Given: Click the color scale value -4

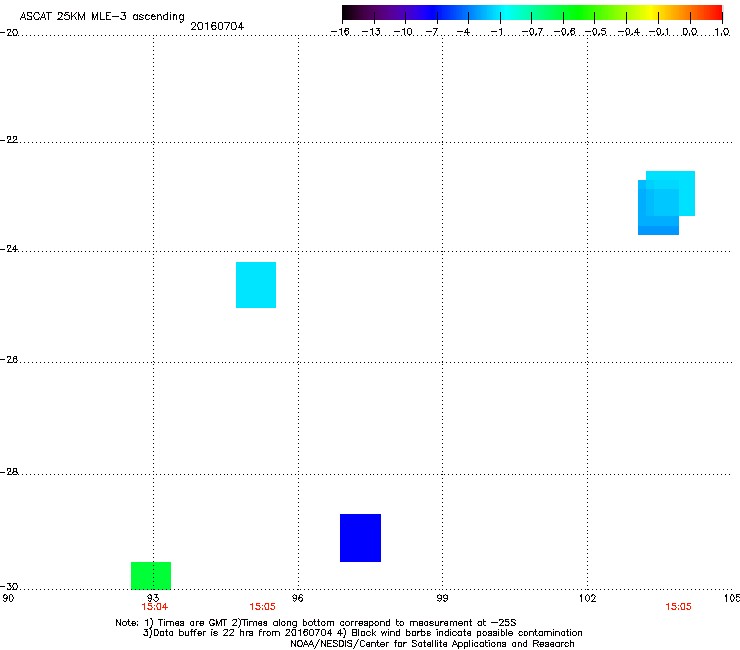Looking at the screenshot, I should click(463, 32).
